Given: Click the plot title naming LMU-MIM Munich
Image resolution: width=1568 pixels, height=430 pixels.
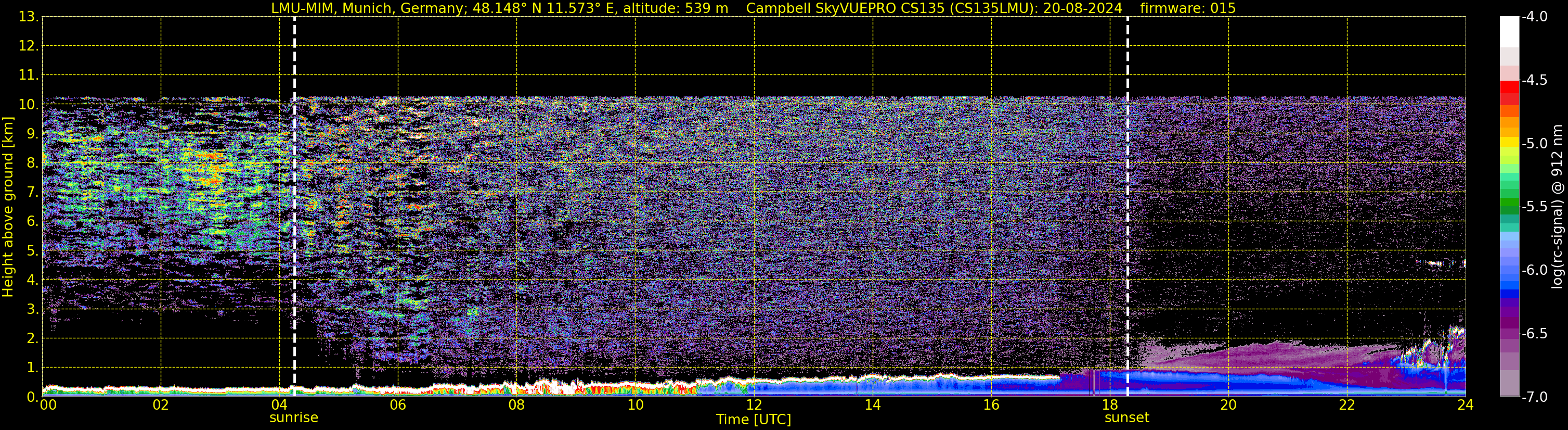Looking at the screenshot, I should 499,8.
